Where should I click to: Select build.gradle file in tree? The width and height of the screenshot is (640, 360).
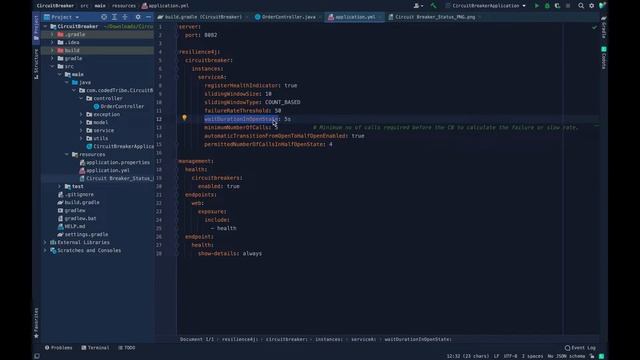tap(78, 202)
